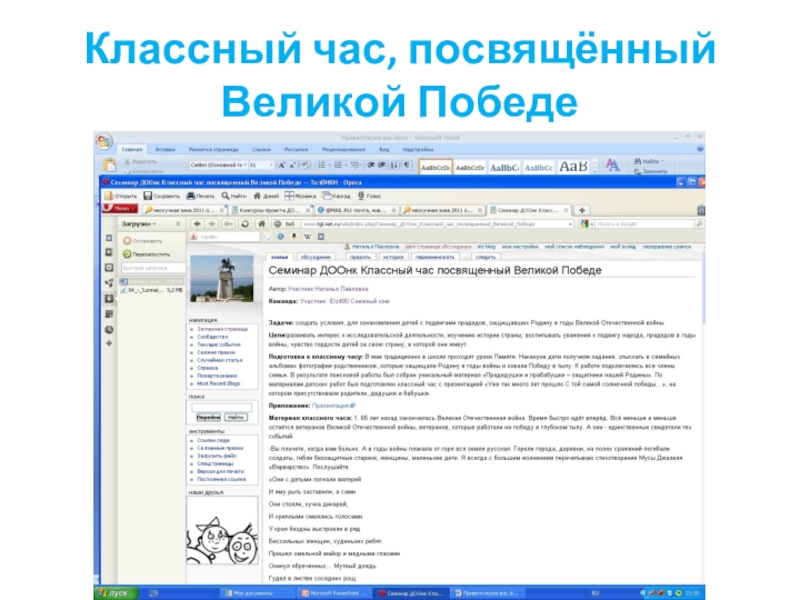The height and width of the screenshot is (600, 800).
Task: Switch to the Вставка ribbon tab
Action: [x=165, y=149]
